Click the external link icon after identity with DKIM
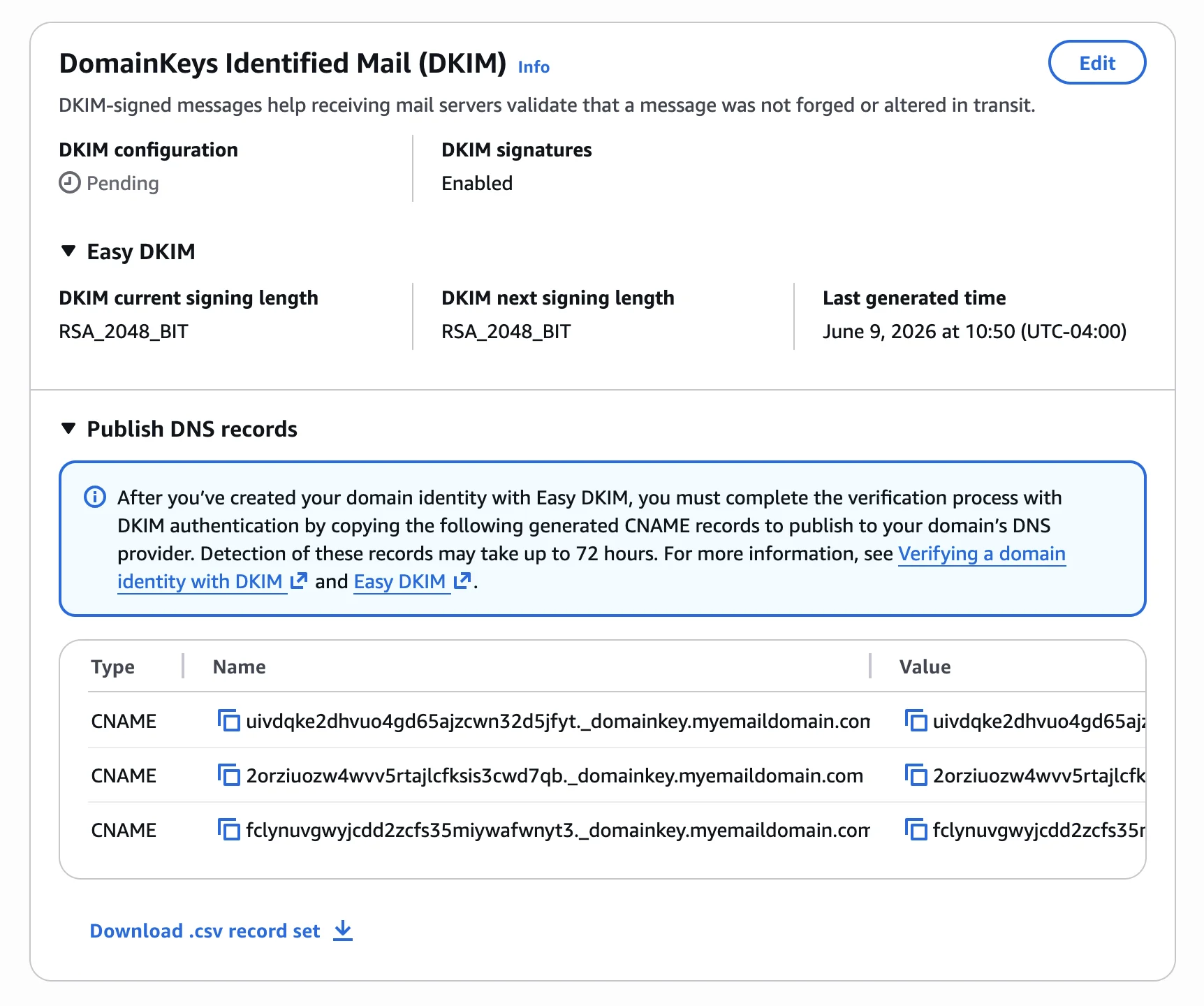This screenshot has height=1006, width=1204. [299, 581]
